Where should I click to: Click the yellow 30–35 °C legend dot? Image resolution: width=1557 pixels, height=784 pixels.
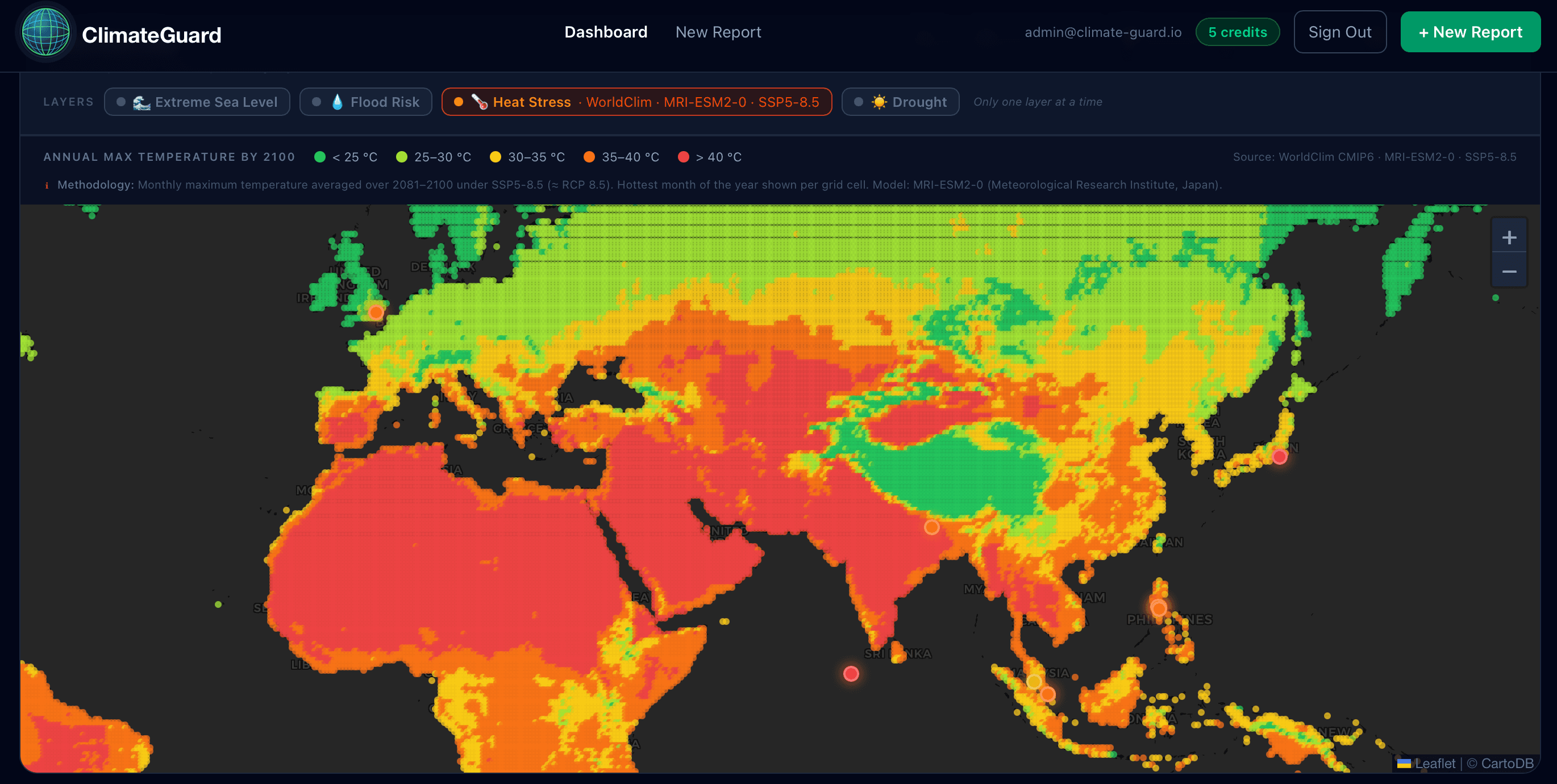click(495, 157)
